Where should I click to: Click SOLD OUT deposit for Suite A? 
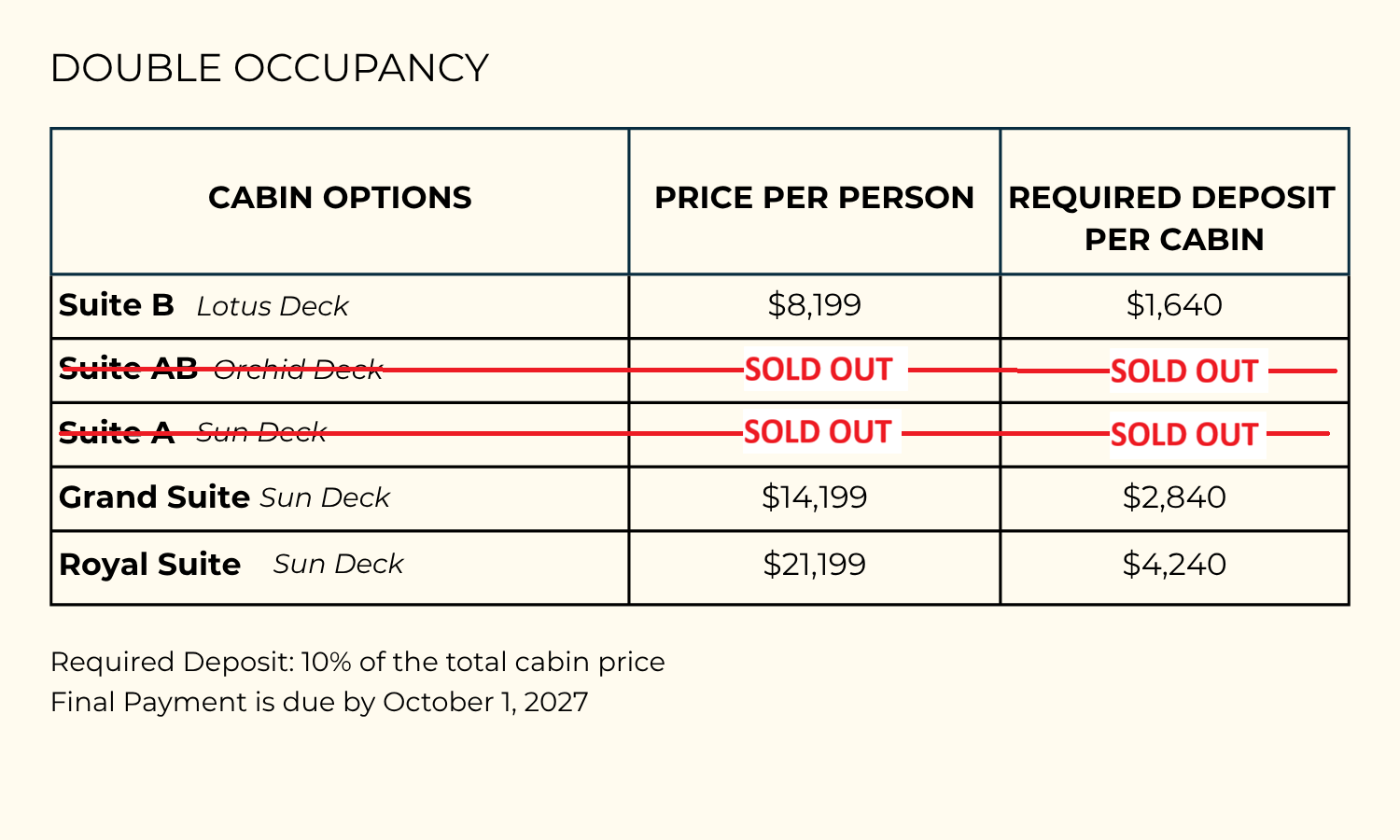pyautogui.click(x=1184, y=435)
